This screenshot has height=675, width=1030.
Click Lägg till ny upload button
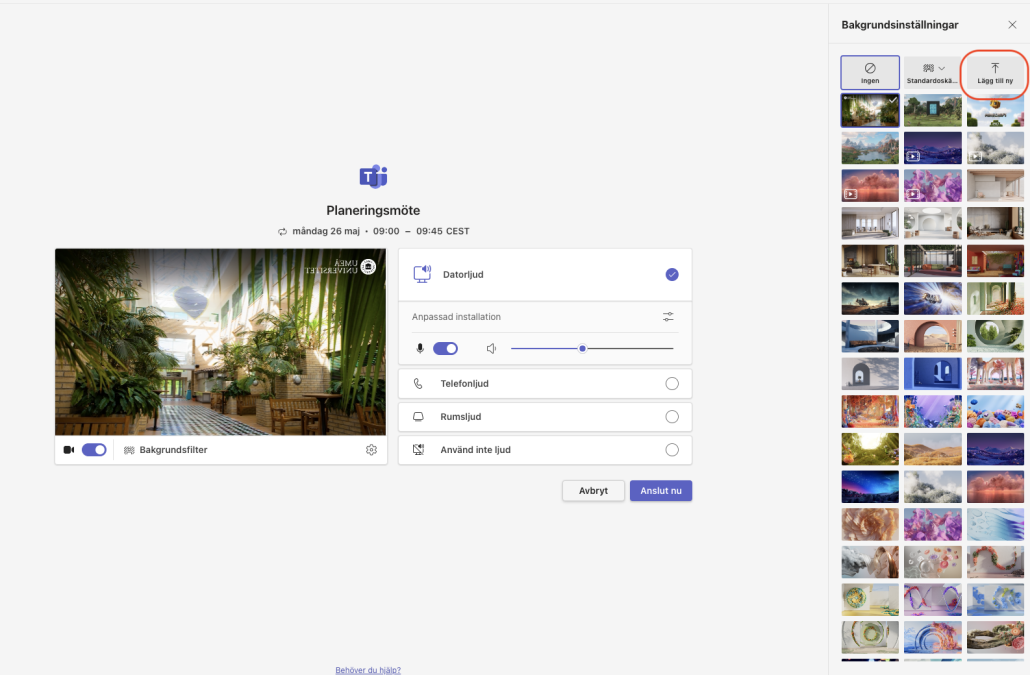[995, 72]
